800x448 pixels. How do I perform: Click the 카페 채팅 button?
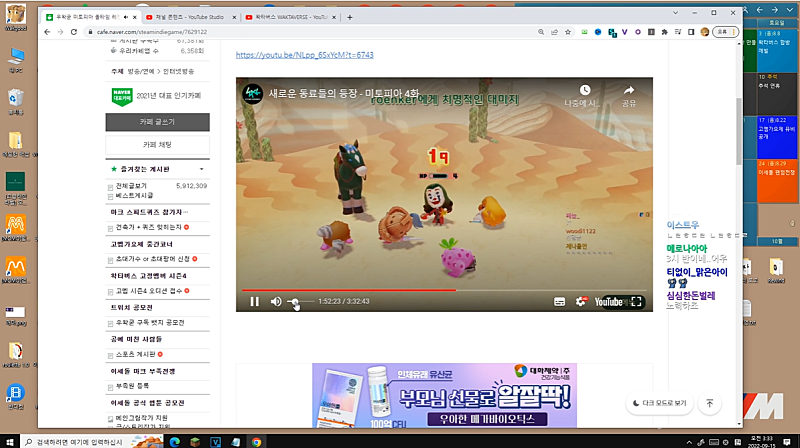pyautogui.click(x=157, y=145)
